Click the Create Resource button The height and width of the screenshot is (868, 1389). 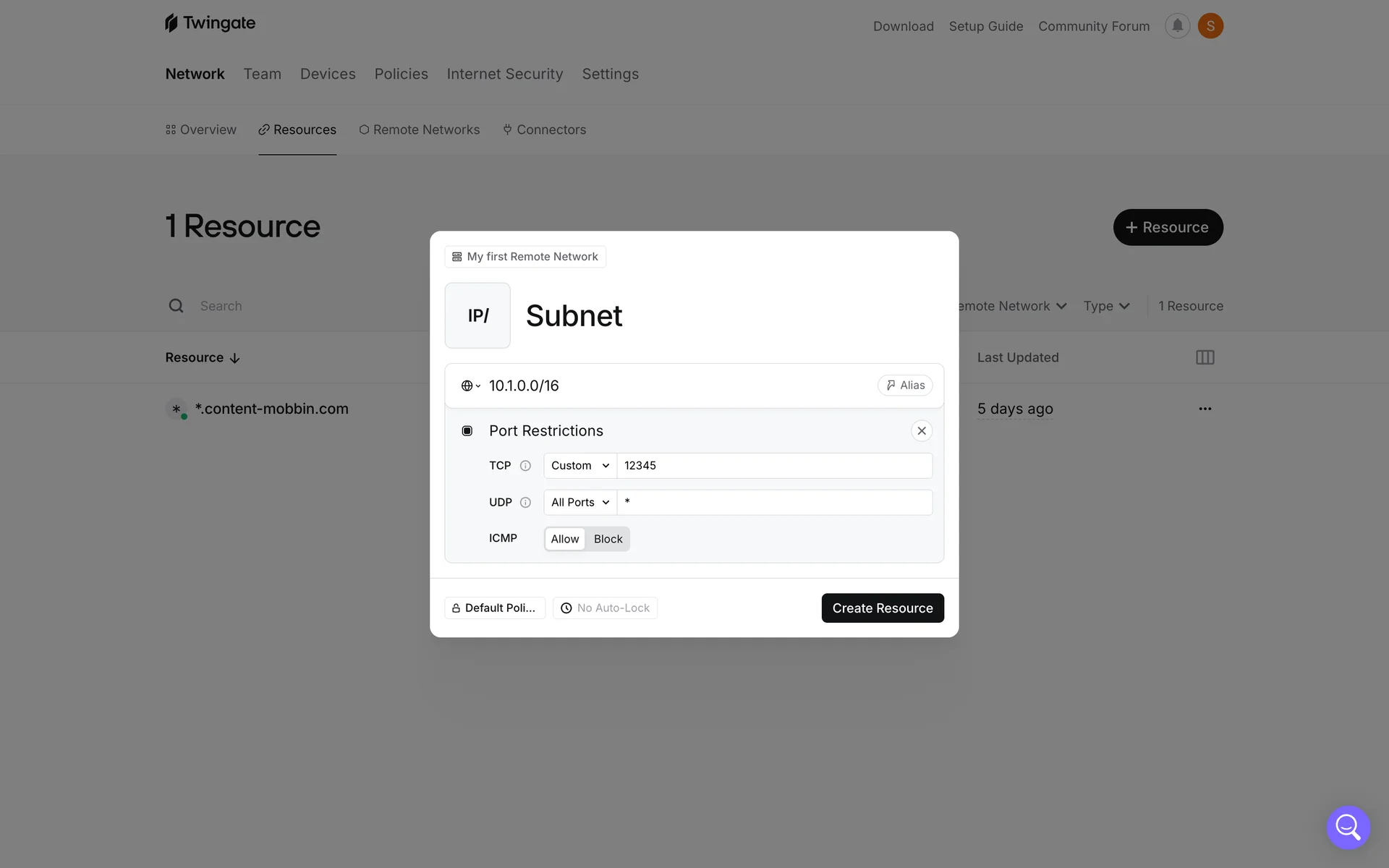(882, 608)
